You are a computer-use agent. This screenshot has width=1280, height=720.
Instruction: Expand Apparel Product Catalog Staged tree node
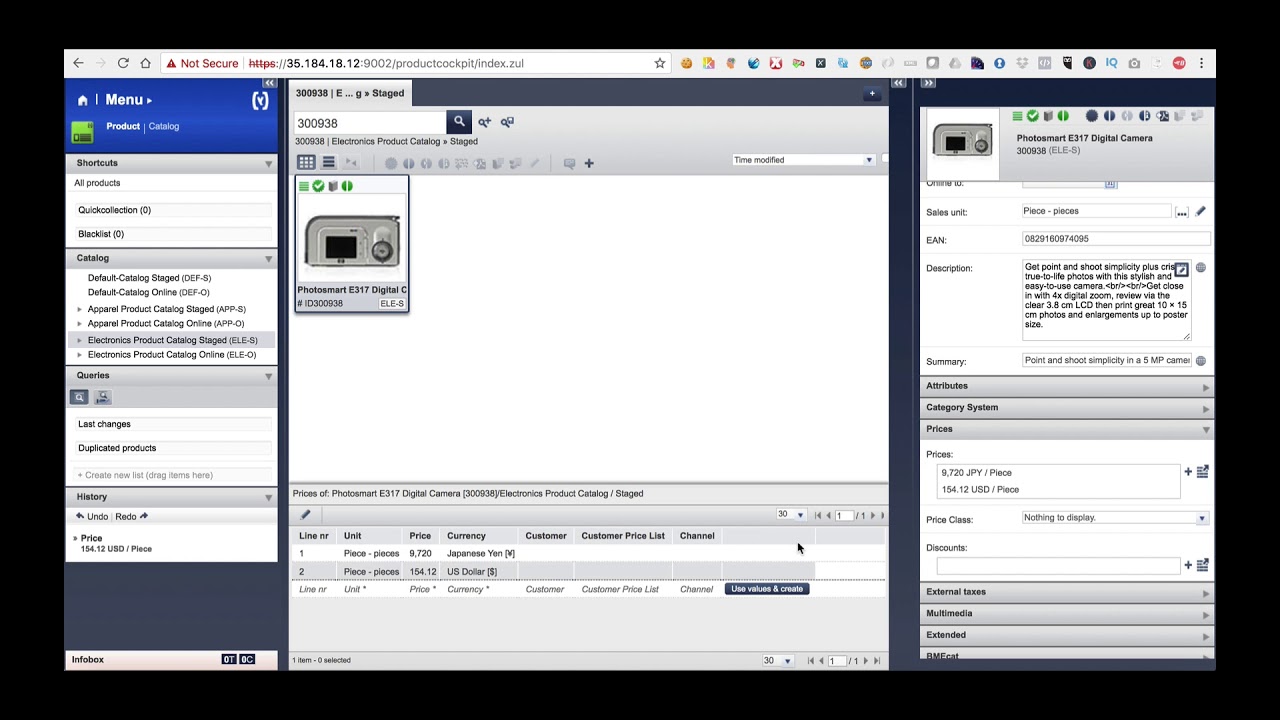coord(80,309)
